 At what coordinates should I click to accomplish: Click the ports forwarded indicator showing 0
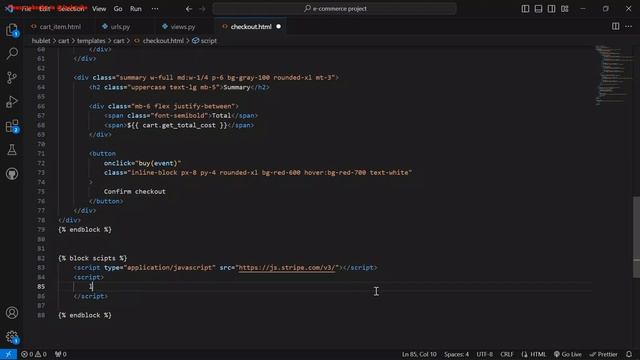[60, 354]
